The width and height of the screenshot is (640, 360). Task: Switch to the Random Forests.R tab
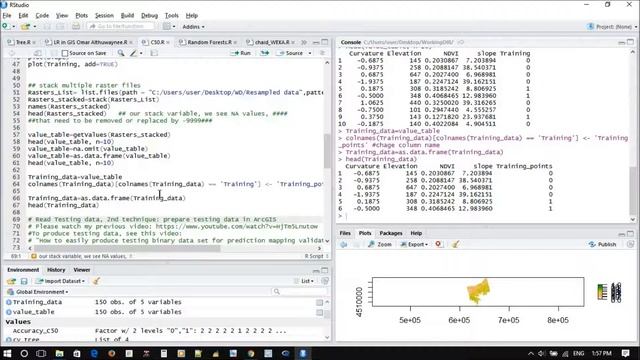[208, 42]
